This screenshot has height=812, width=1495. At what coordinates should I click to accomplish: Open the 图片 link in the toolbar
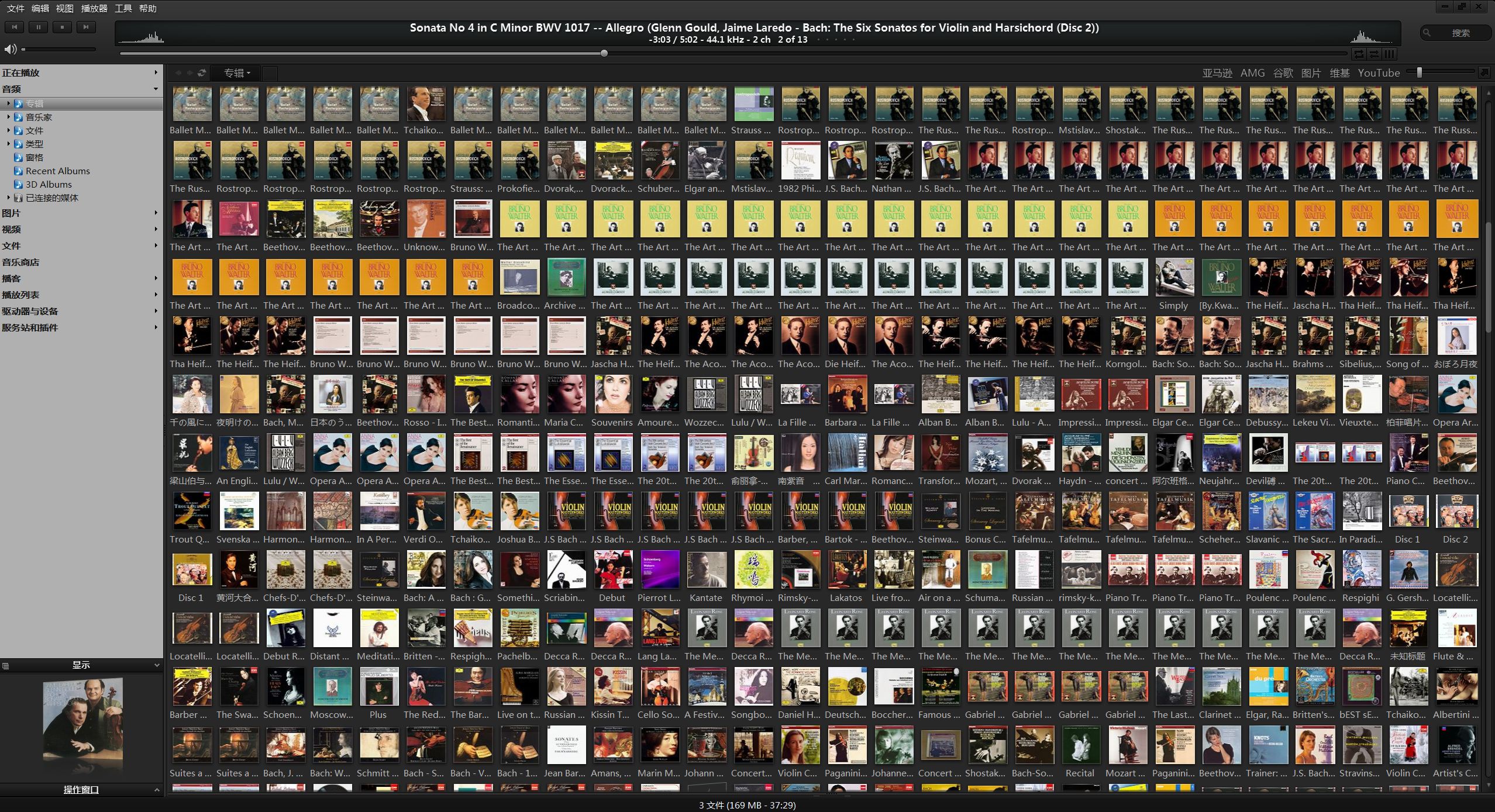point(1311,73)
